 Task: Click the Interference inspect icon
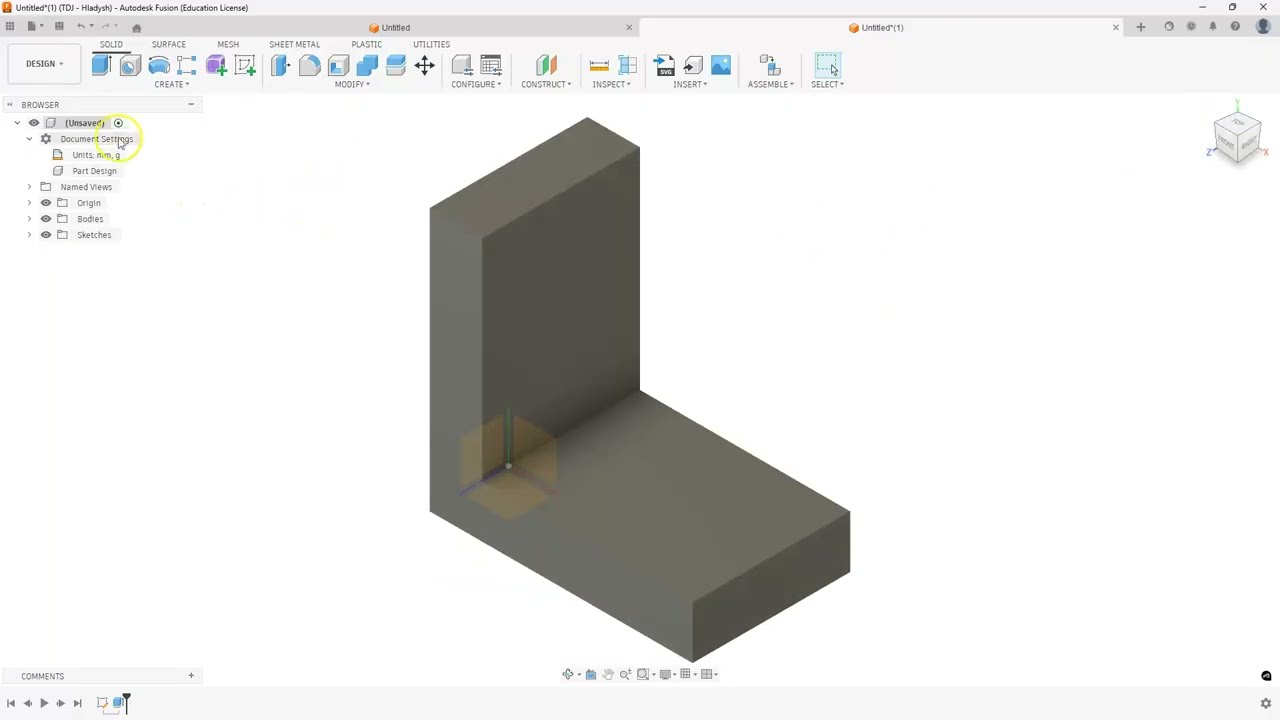pyautogui.click(x=628, y=66)
